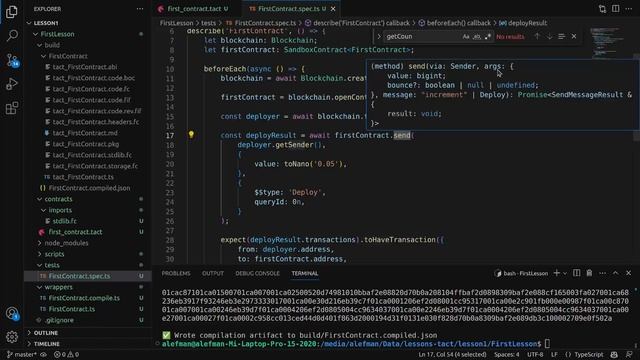Screen dimensions: 640x360
Task: Open Accounts menu in activity bar
Action: pos(12,313)
